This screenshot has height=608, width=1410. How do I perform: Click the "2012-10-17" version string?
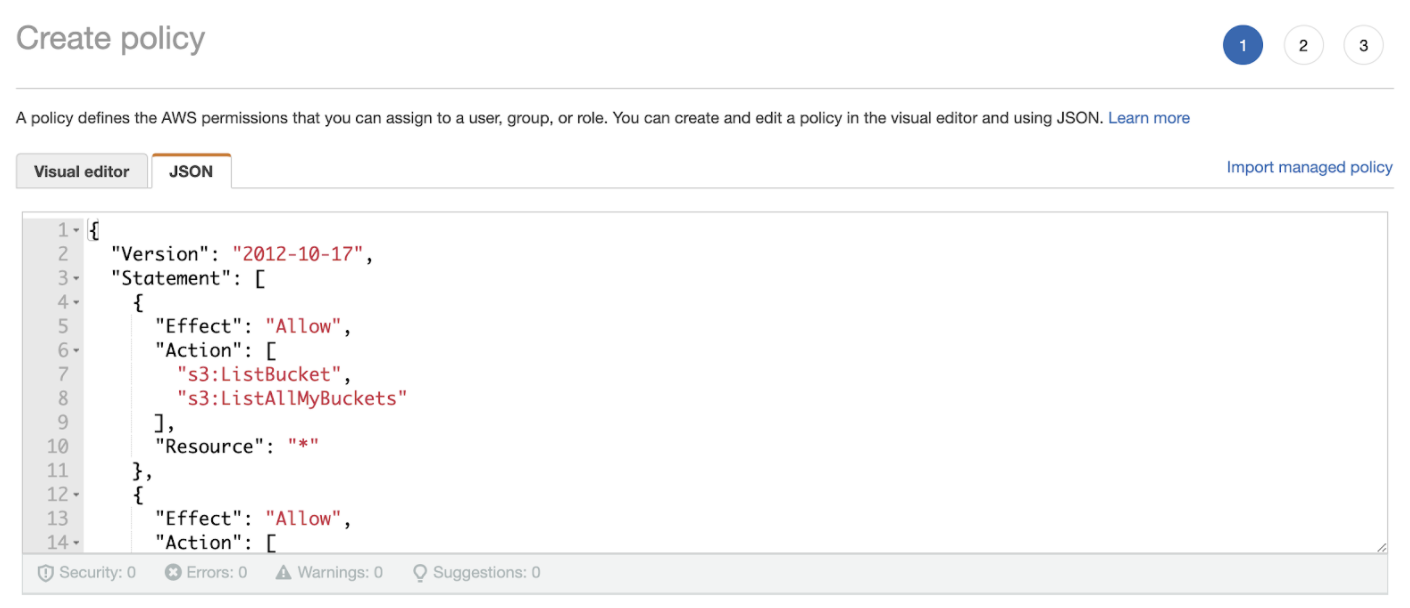tap(298, 254)
